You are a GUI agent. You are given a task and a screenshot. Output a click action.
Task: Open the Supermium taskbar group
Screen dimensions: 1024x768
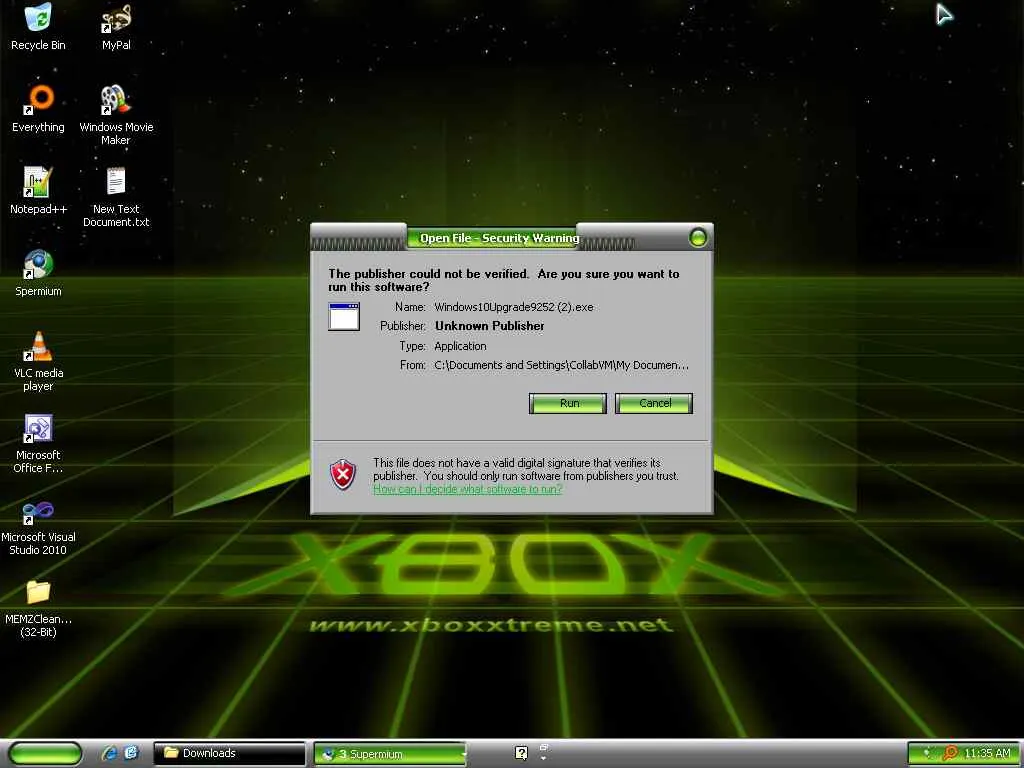click(x=391, y=754)
